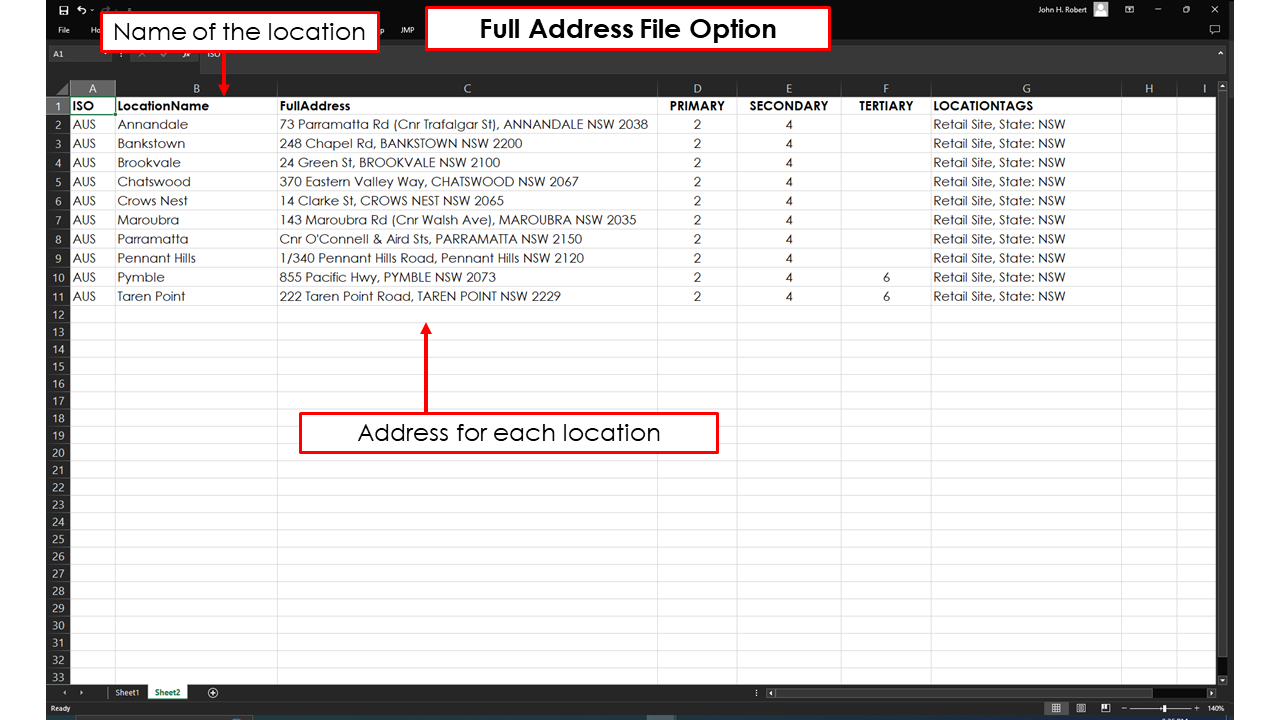1280x720 pixels.
Task: Expand the formula bar with chevron
Action: point(1221,54)
